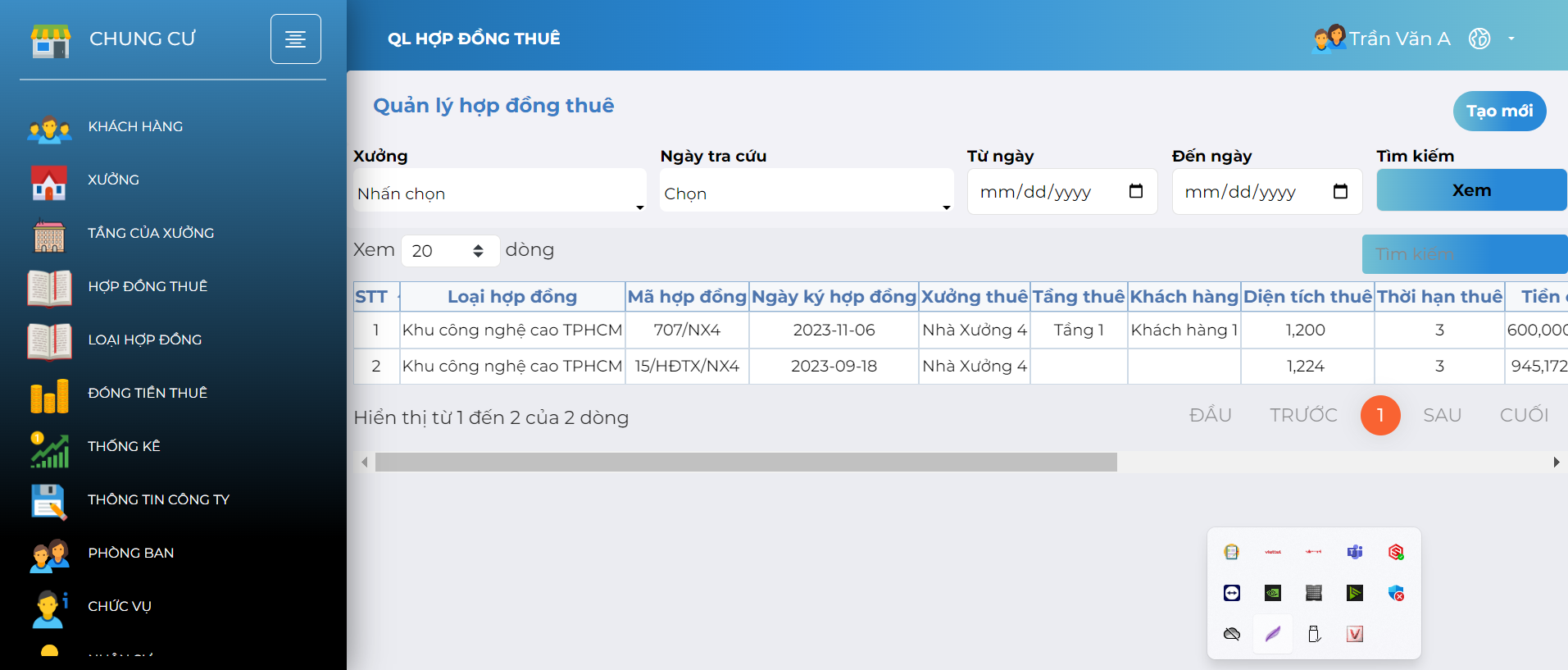The image size is (1568, 670).
Task: Click the TeamViewer tray icon
Action: pos(1232,593)
